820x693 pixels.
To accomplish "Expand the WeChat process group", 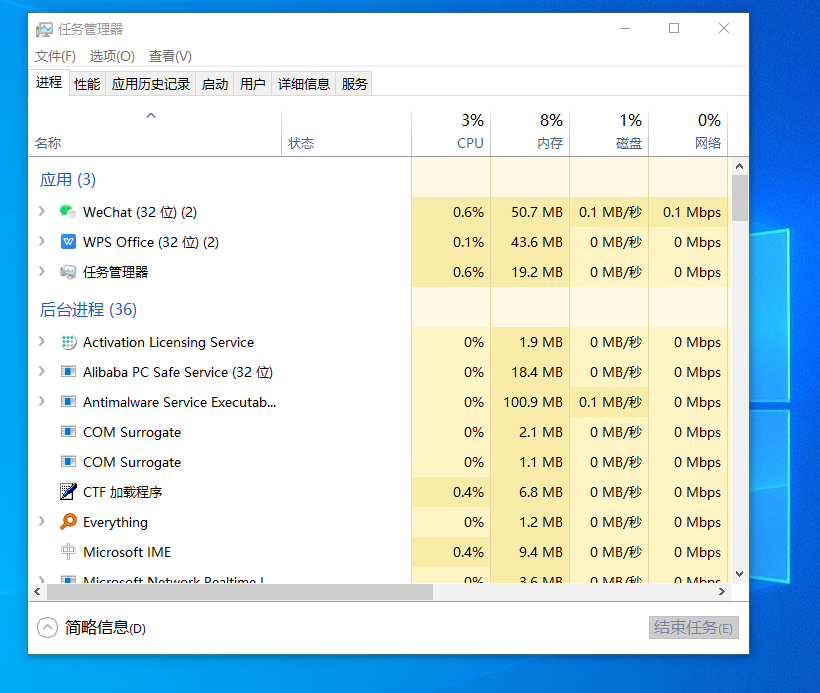I will tap(42, 211).
